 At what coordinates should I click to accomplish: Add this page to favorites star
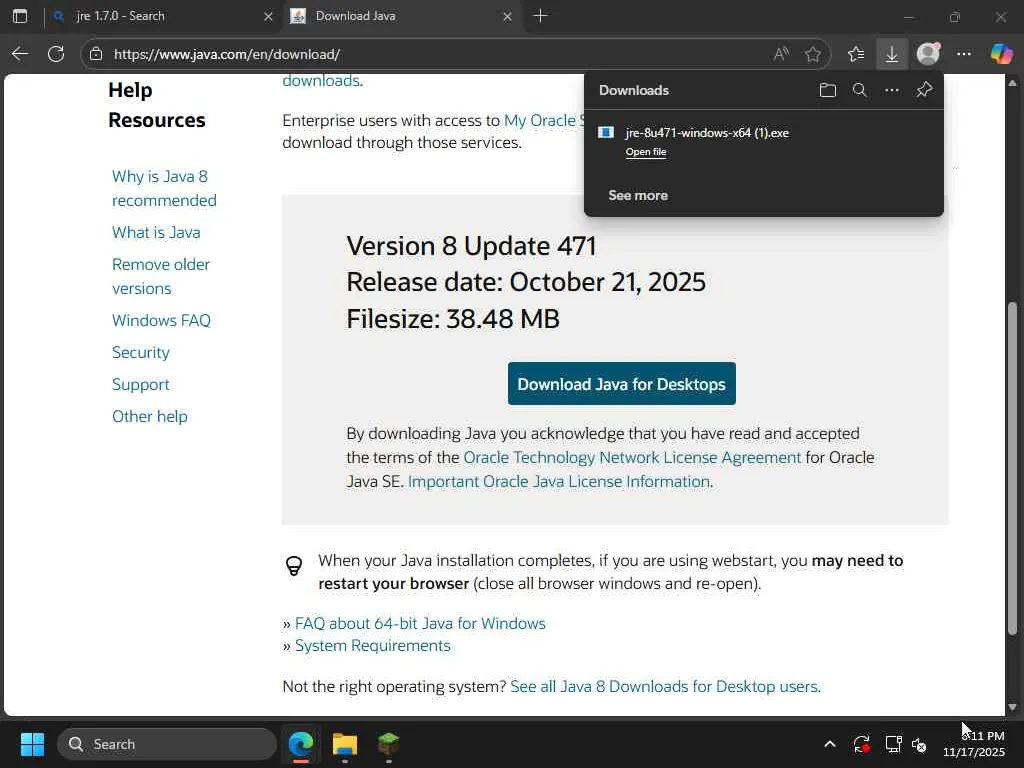[x=813, y=54]
